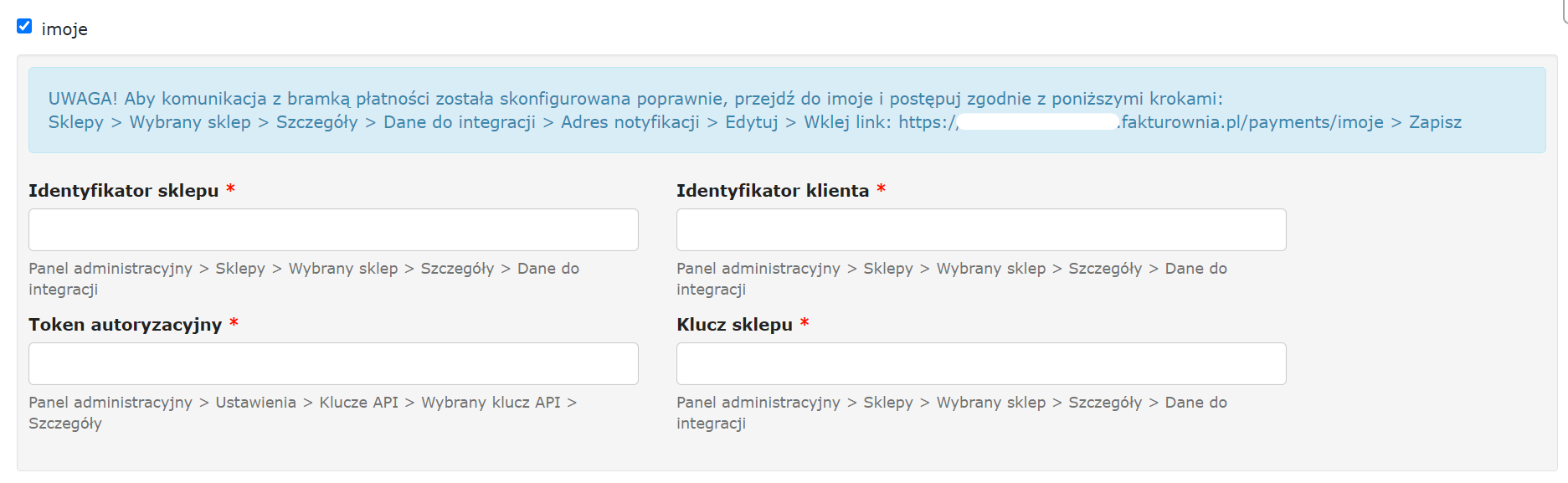
Task: Click the Klucz sklepu label
Action: click(x=735, y=325)
